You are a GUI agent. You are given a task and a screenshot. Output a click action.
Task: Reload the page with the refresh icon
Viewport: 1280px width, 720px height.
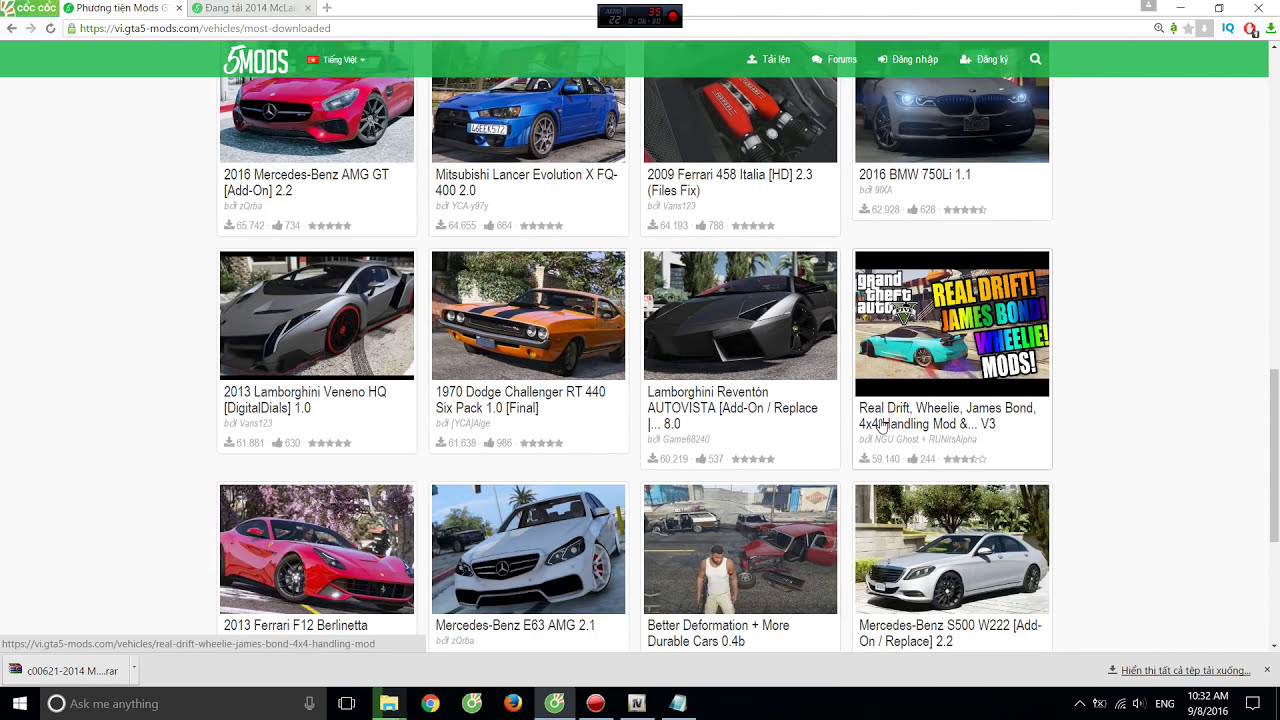click(50, 28)
